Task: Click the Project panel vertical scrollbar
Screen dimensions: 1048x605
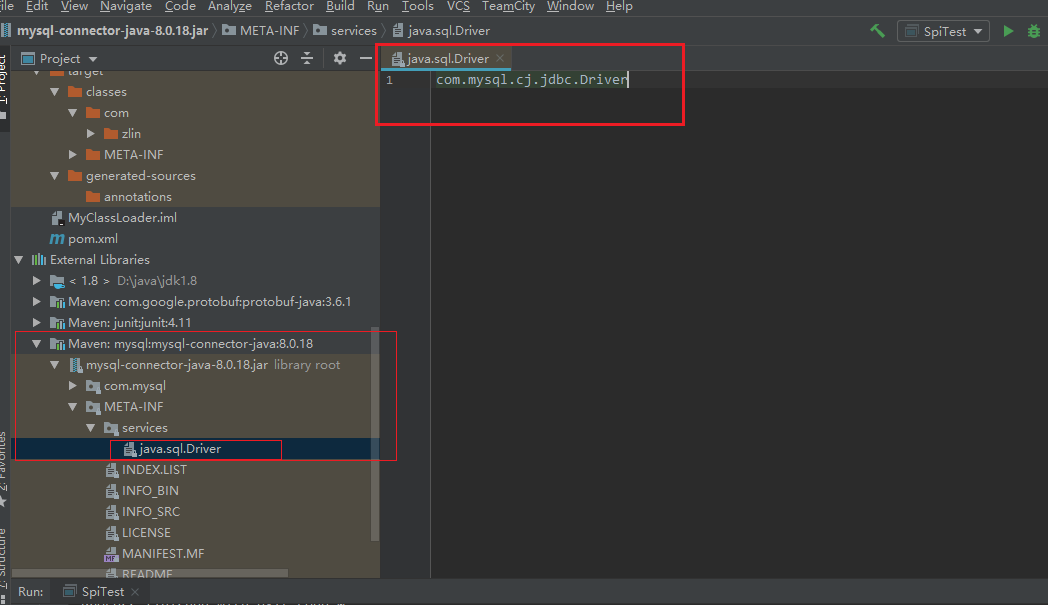Action: [375, 435]
